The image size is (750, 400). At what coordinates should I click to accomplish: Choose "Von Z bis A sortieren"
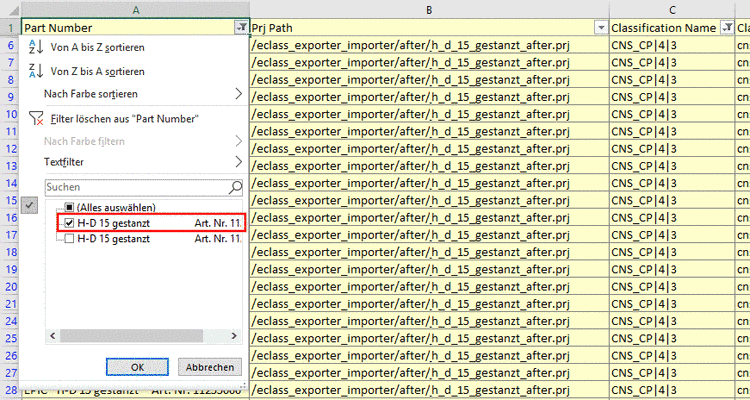tap(97, 71)
